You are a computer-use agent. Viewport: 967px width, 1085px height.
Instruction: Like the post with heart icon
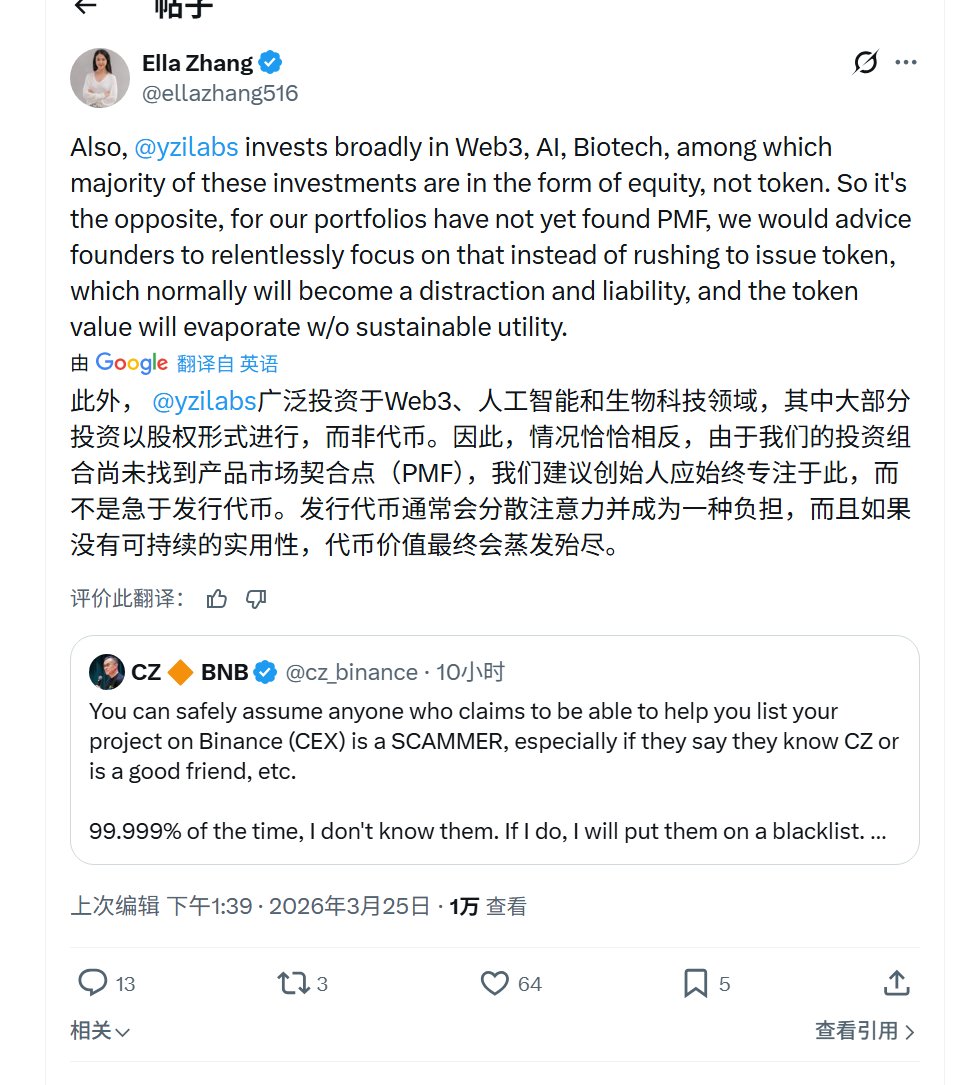coord(495,983)
